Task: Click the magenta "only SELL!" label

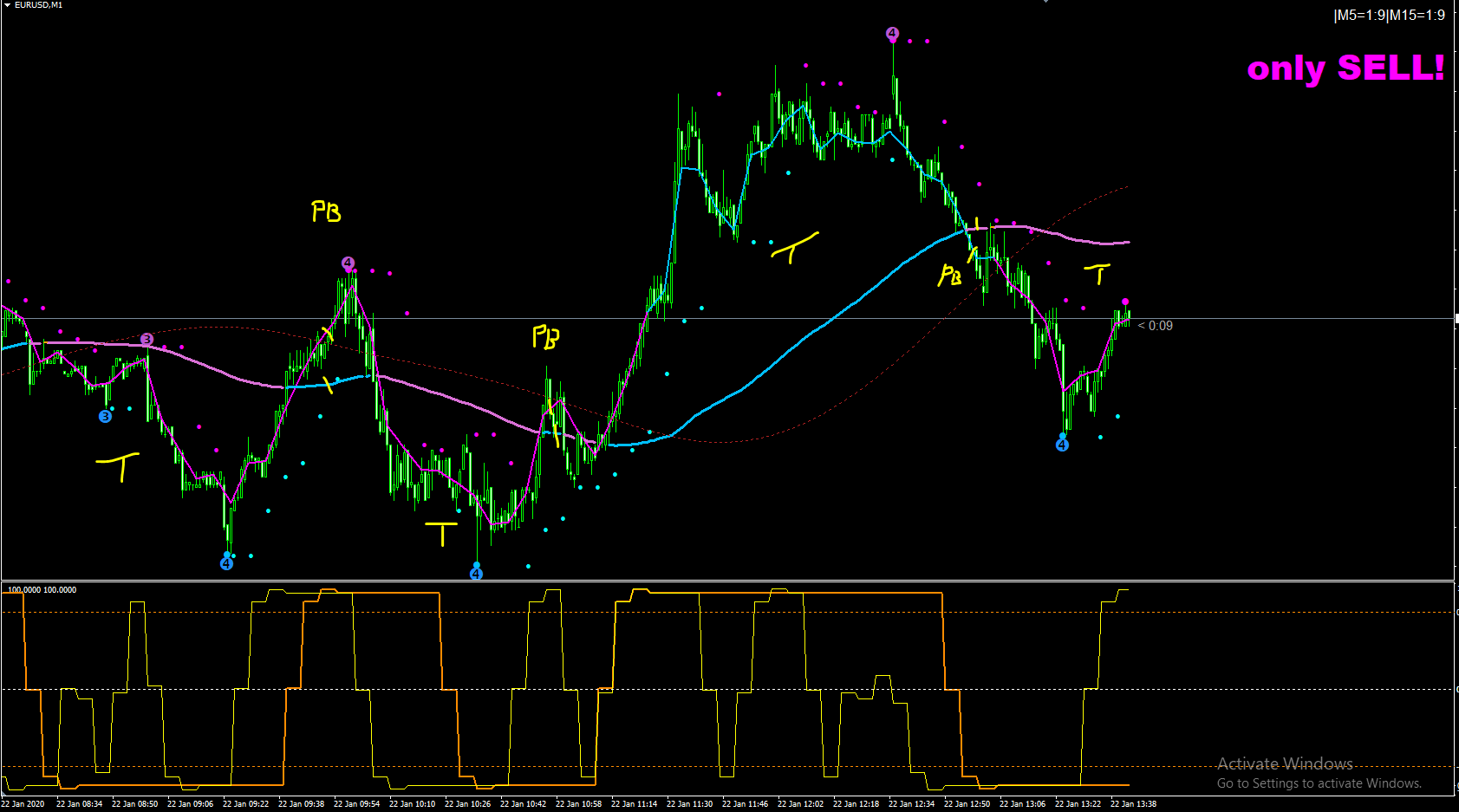Action: point(1345,68)
